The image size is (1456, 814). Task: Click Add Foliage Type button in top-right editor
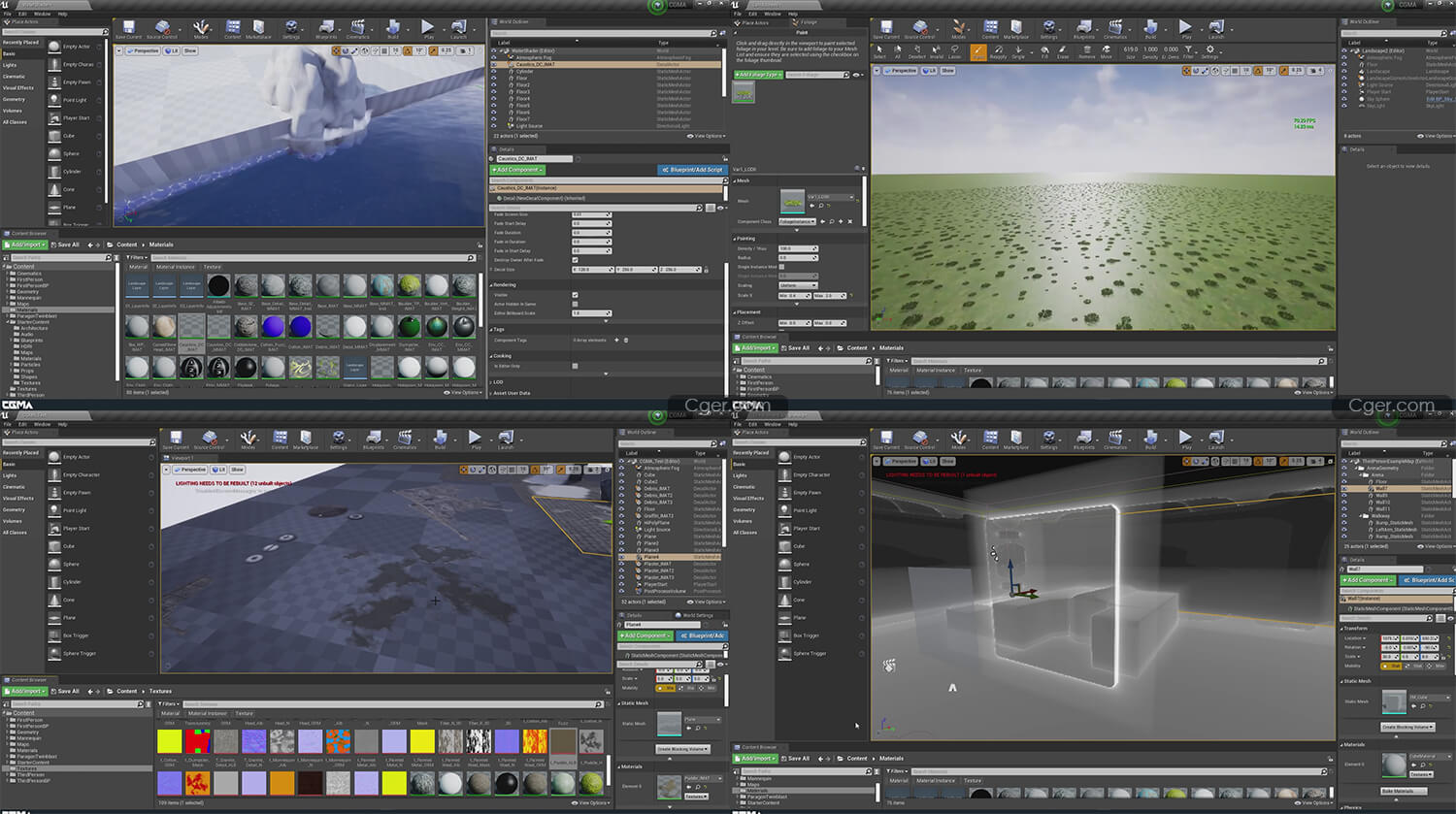tap(757, 75)
